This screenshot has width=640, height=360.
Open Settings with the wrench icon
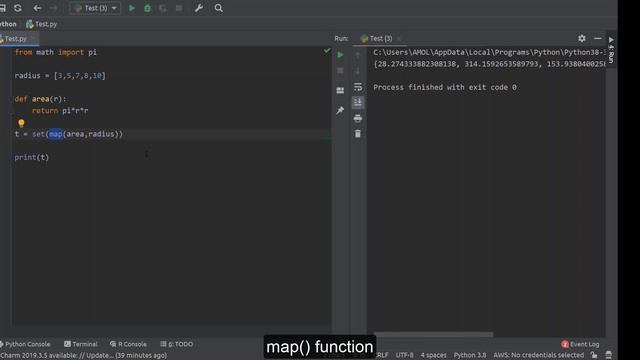coord(199,8)
